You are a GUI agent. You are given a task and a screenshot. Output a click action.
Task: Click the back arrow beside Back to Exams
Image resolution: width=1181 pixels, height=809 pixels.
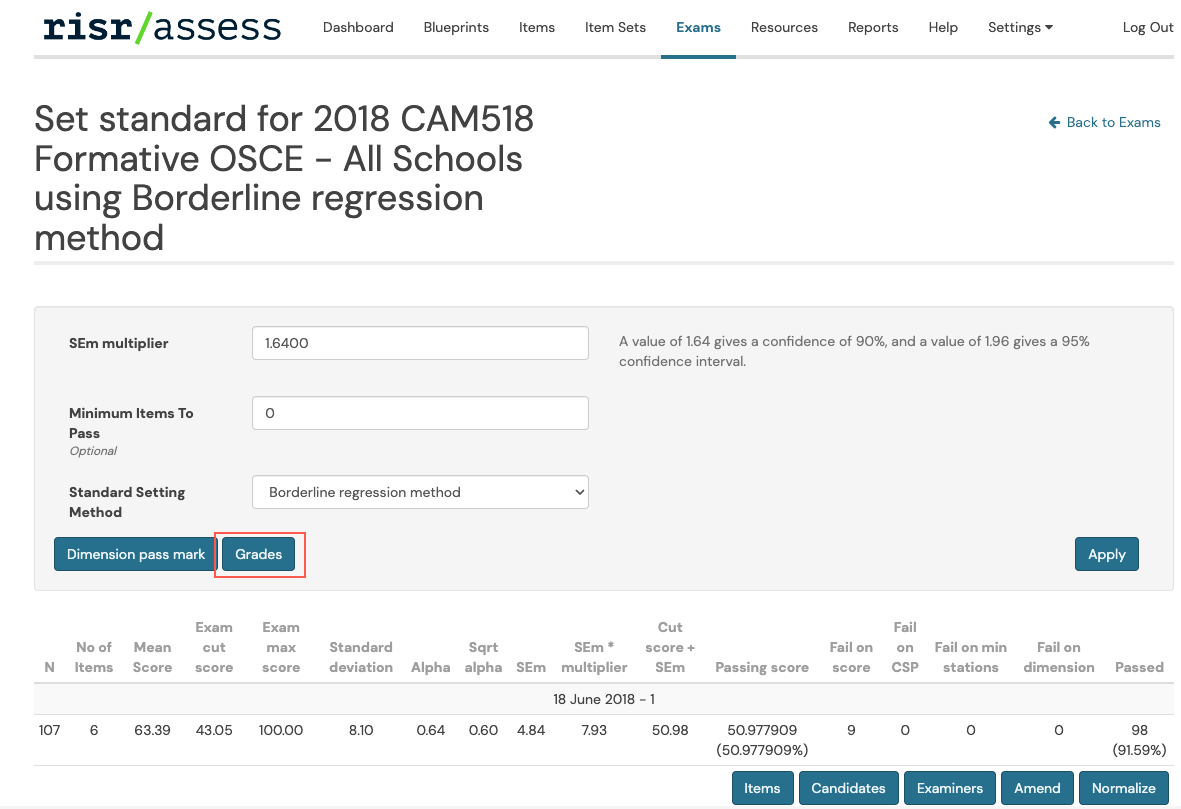point(1053,122)
